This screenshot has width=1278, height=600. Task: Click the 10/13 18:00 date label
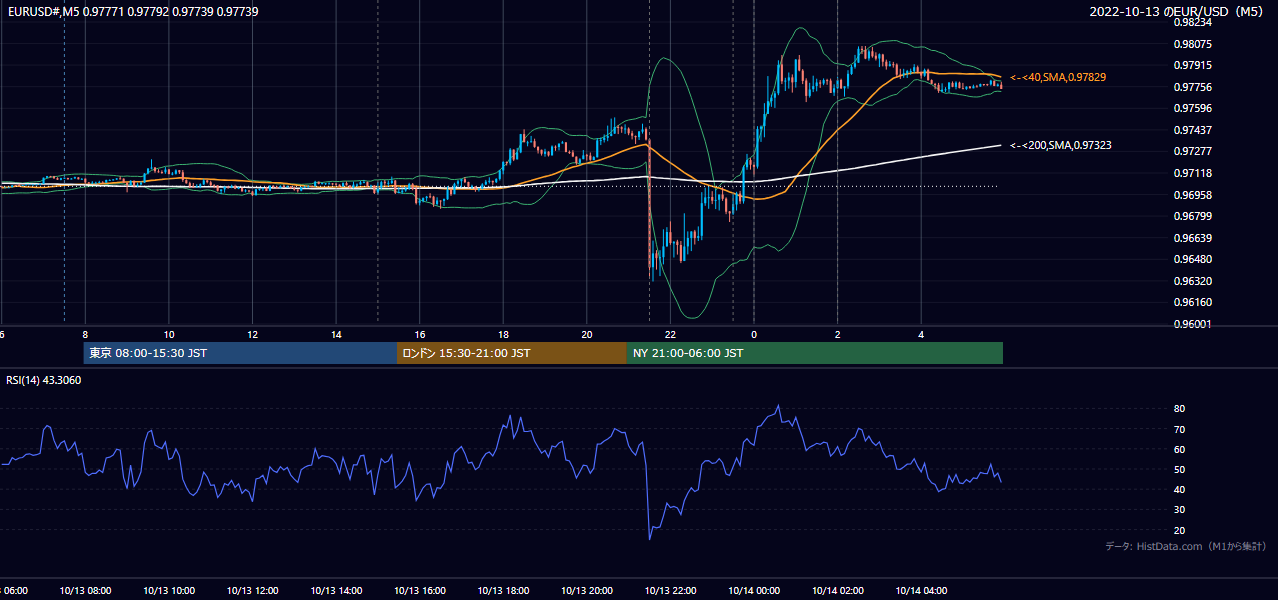pos(503,591)
